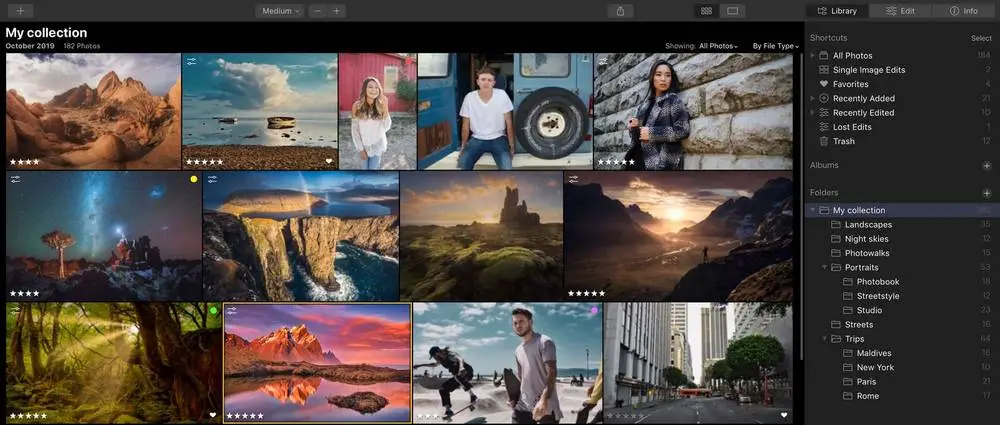Screen dimensions: 1000x425
Task: Click the yellow color label on Milky Way photo
Action: coord(193,180)
